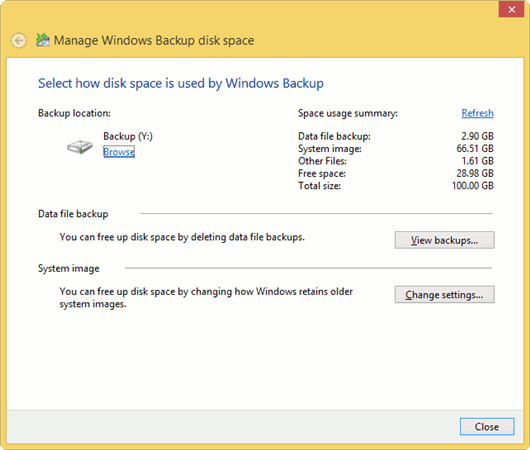Click the 2.90 GB data file backup value
The image size is (530, 450).
tap(477, 136)
